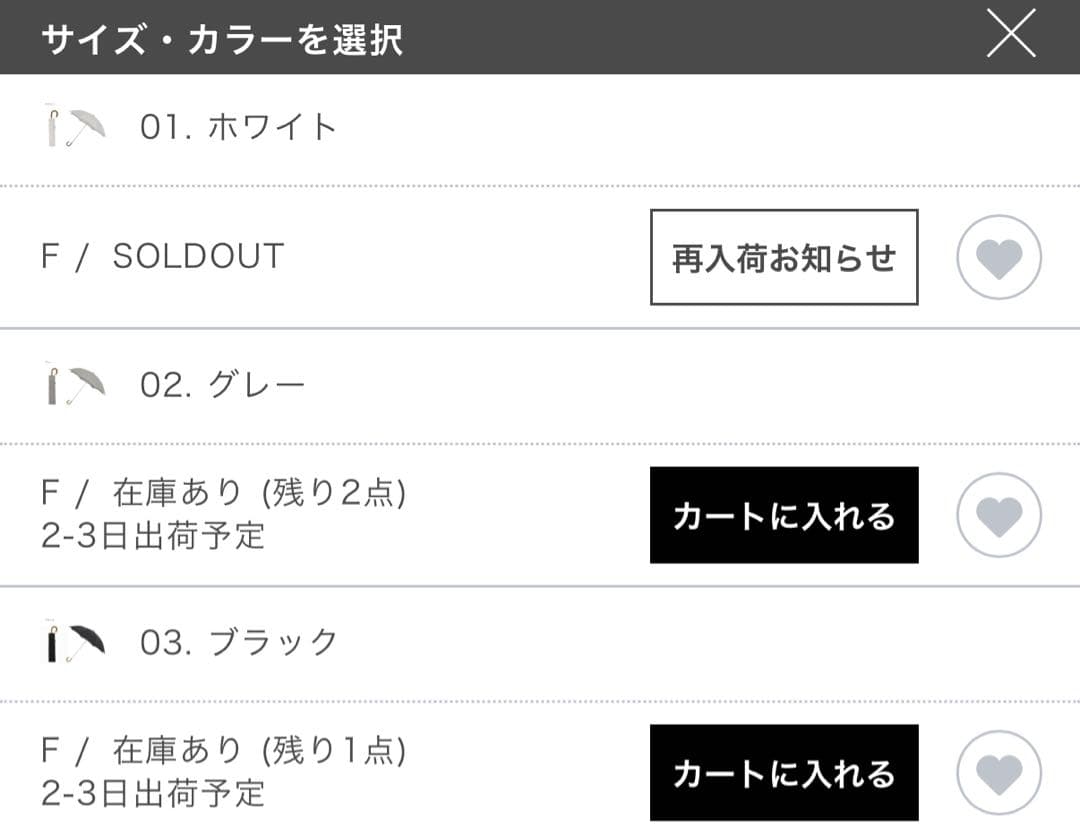Click the 2-3日出荷予定 shipping text under gray
Viewport: 1080px width, 837px height.
coord(153,536)
